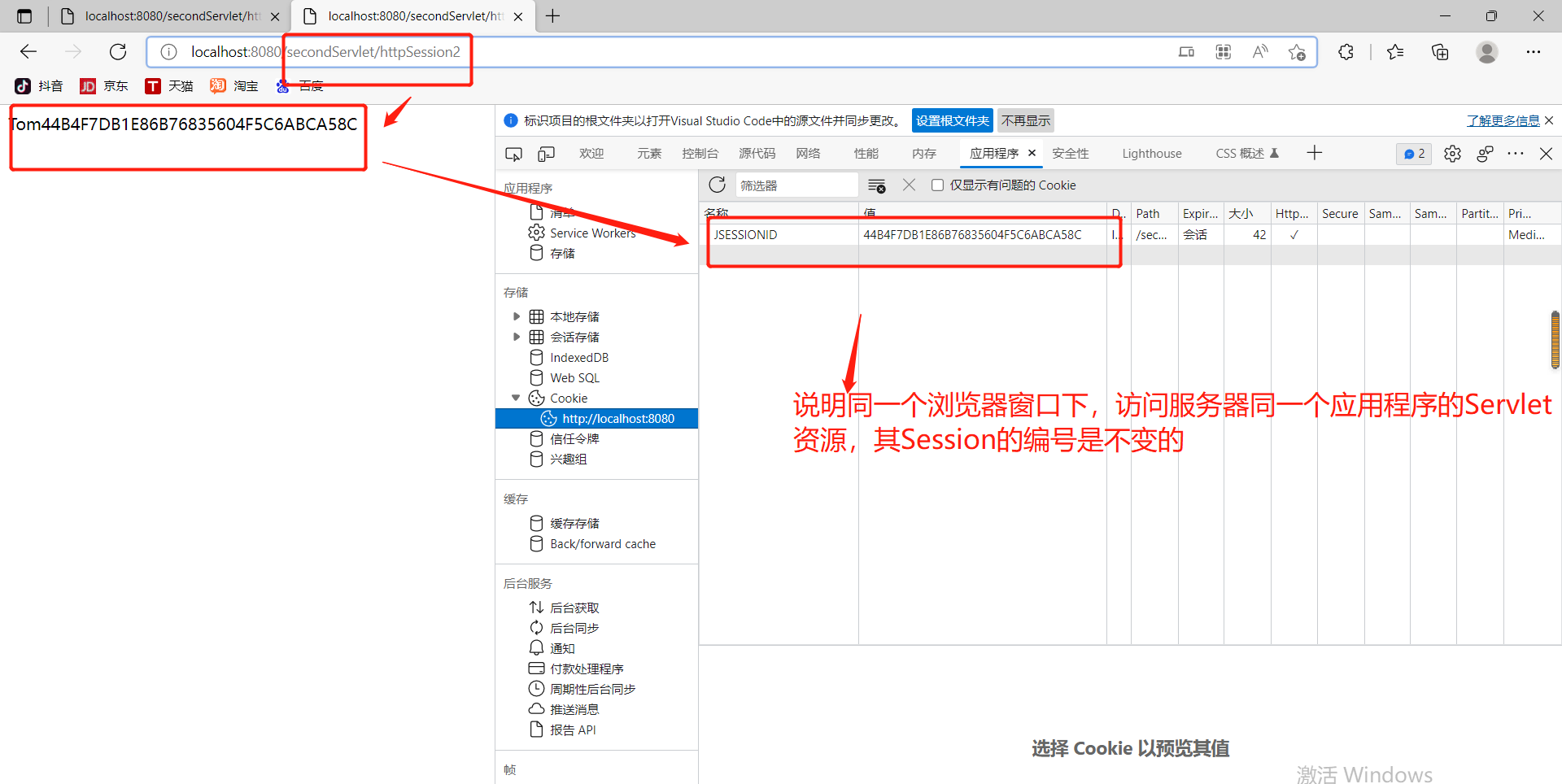Select http://localhost:8080 under Cookie

(596, 419)
